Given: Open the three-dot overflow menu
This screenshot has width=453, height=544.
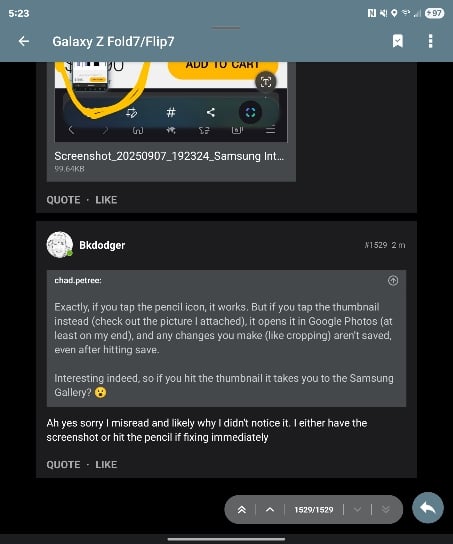Looking at the screenshot, I should (x=430, y=41).
